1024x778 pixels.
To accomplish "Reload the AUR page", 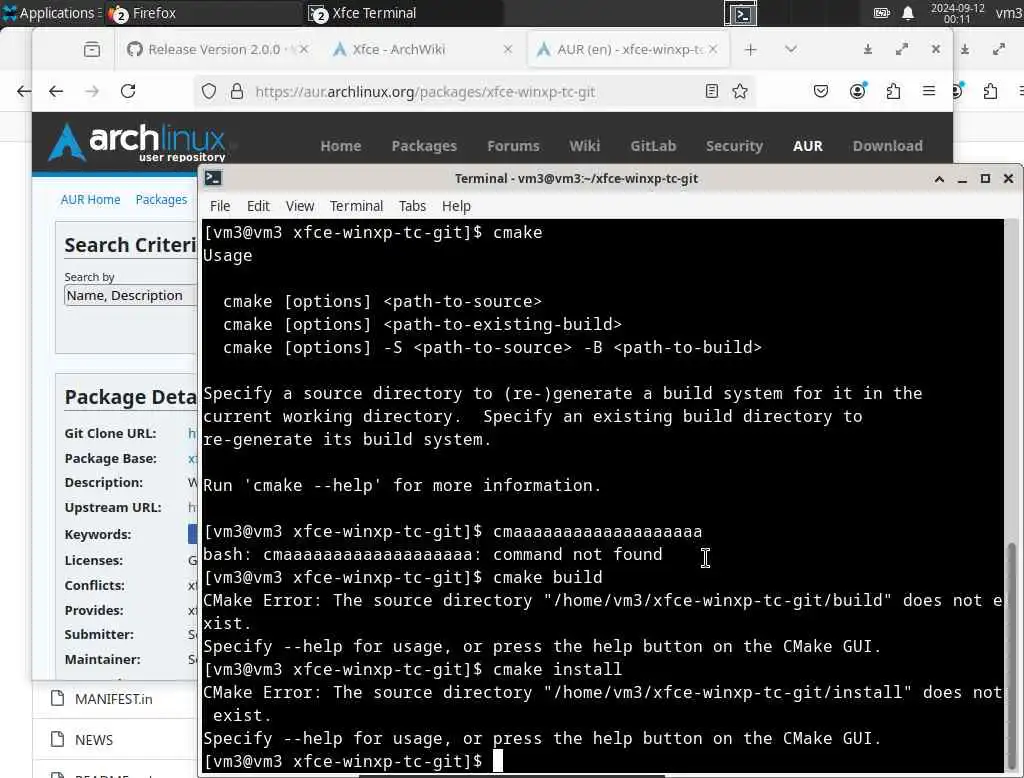I will (x=128, y=91).
